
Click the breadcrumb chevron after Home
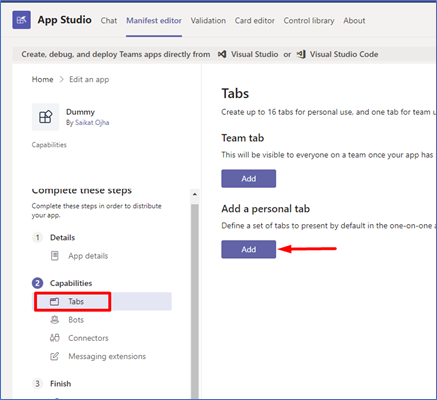coord(61,79)
